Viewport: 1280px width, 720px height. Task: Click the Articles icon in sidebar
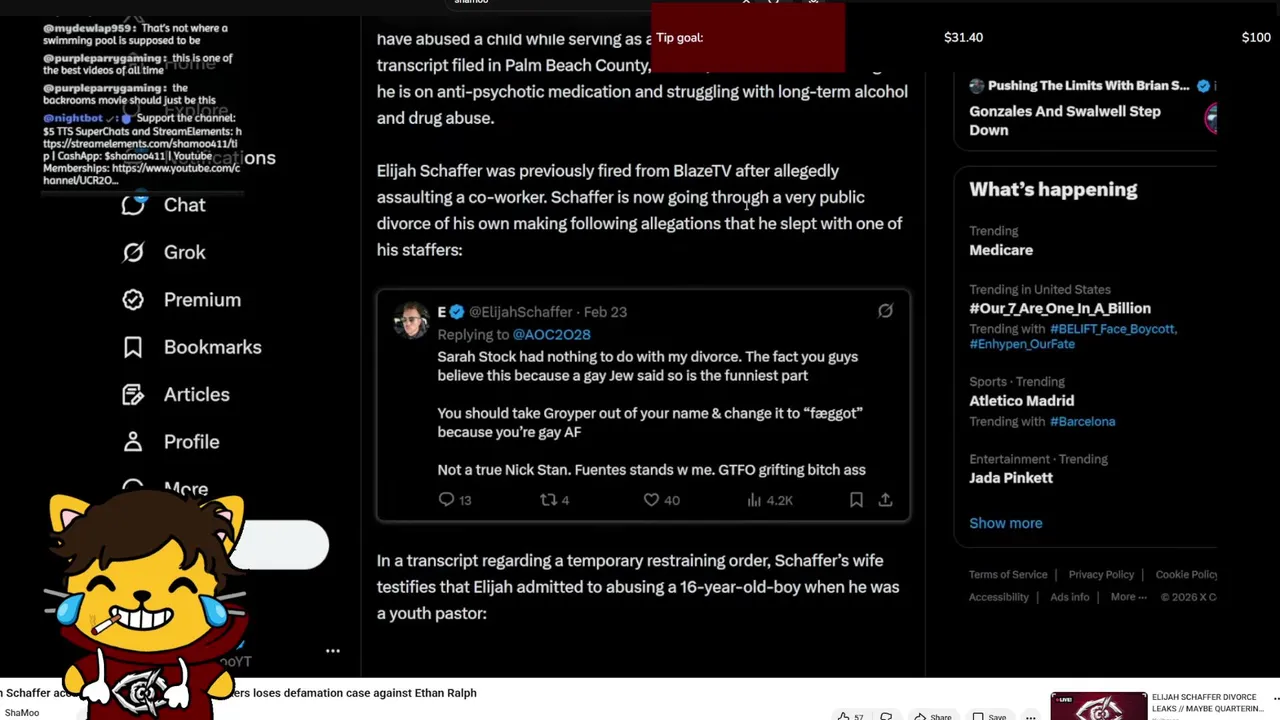(133, 394)
